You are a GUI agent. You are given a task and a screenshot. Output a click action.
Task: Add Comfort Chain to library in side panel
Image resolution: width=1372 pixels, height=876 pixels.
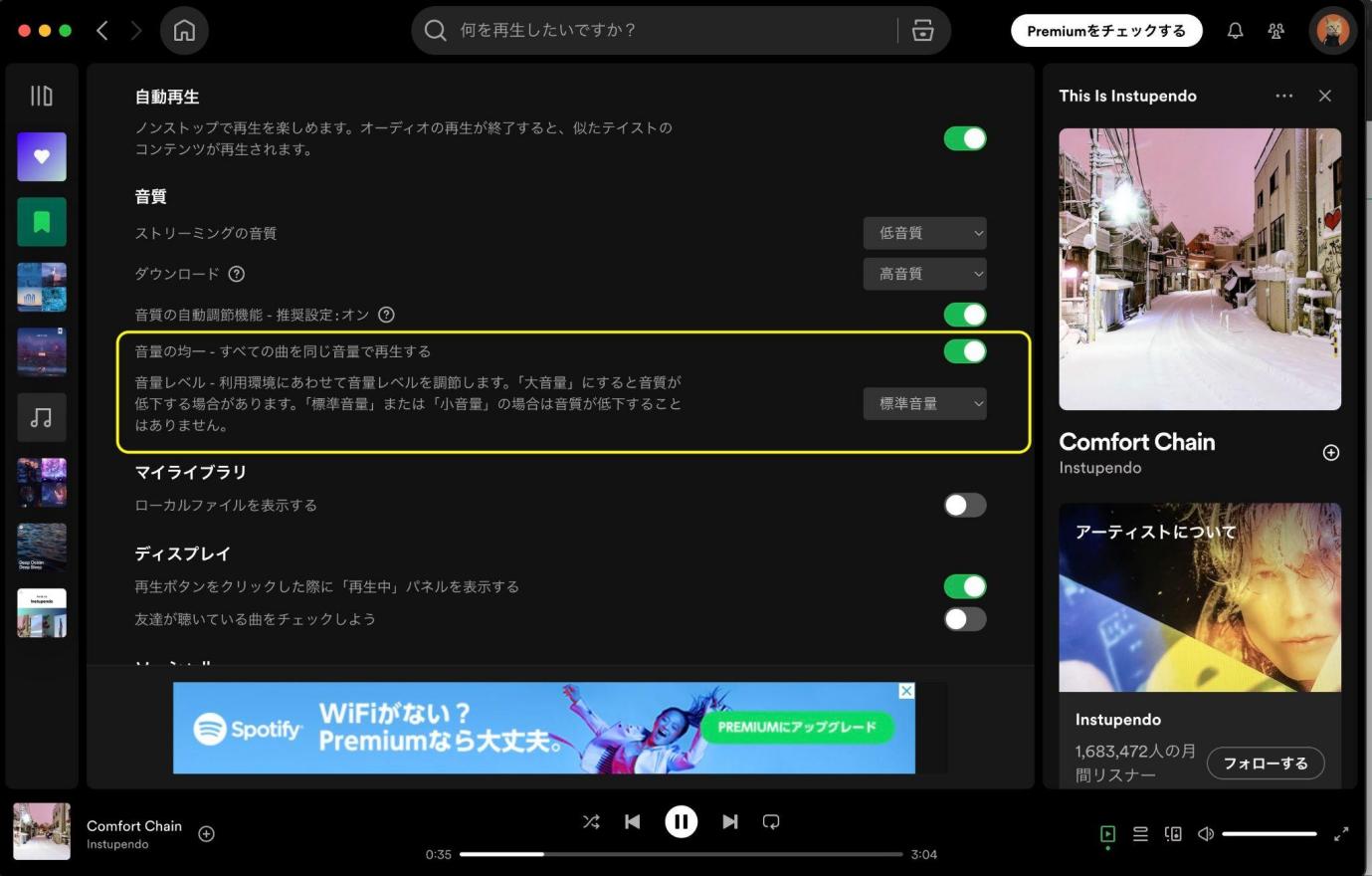[1331, 453]
